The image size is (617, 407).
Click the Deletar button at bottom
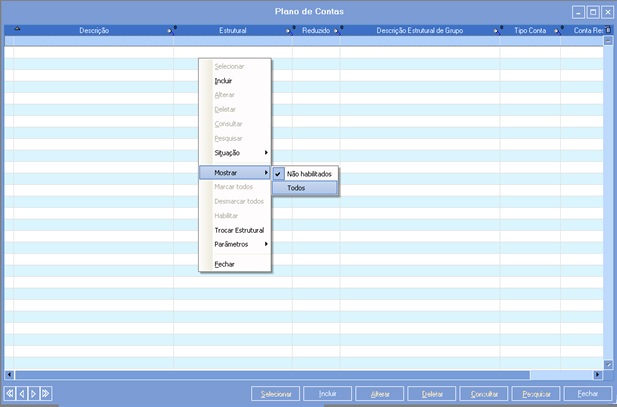(x=431, y=394)
